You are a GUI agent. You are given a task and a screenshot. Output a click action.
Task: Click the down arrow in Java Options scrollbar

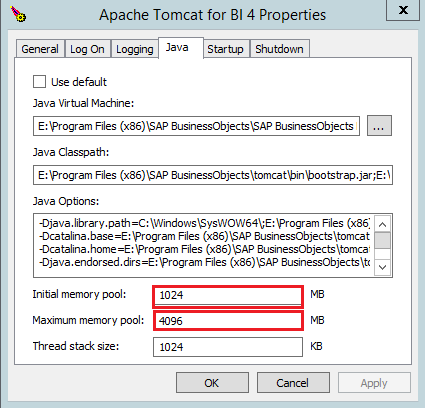click(x=382, y=267)
